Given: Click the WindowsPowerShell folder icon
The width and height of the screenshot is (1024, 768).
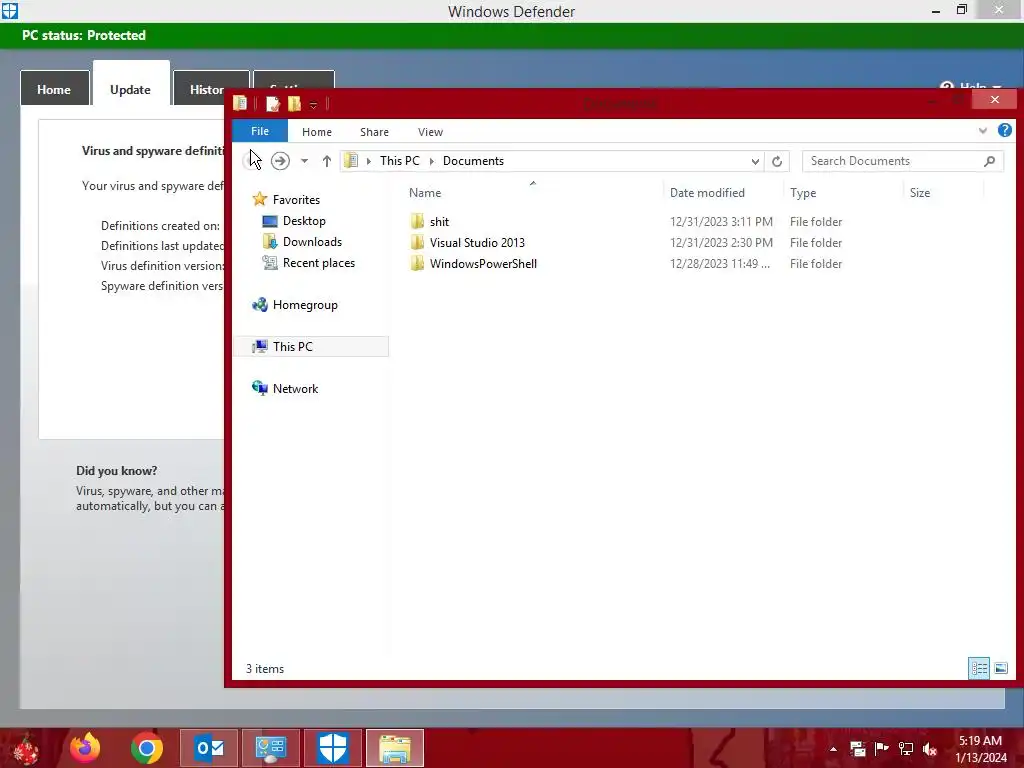Looking at the screenshot, I should pos(417,264).
